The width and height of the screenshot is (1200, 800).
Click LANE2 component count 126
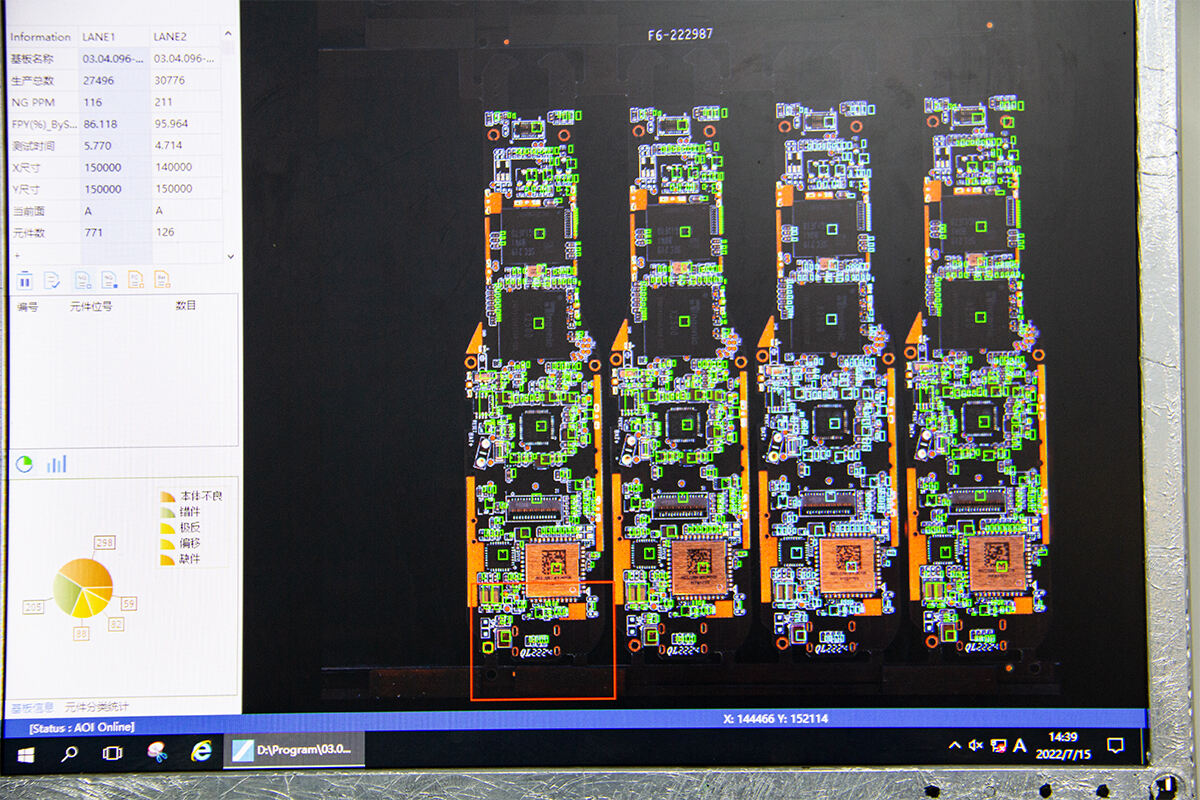tap(165, 232)
